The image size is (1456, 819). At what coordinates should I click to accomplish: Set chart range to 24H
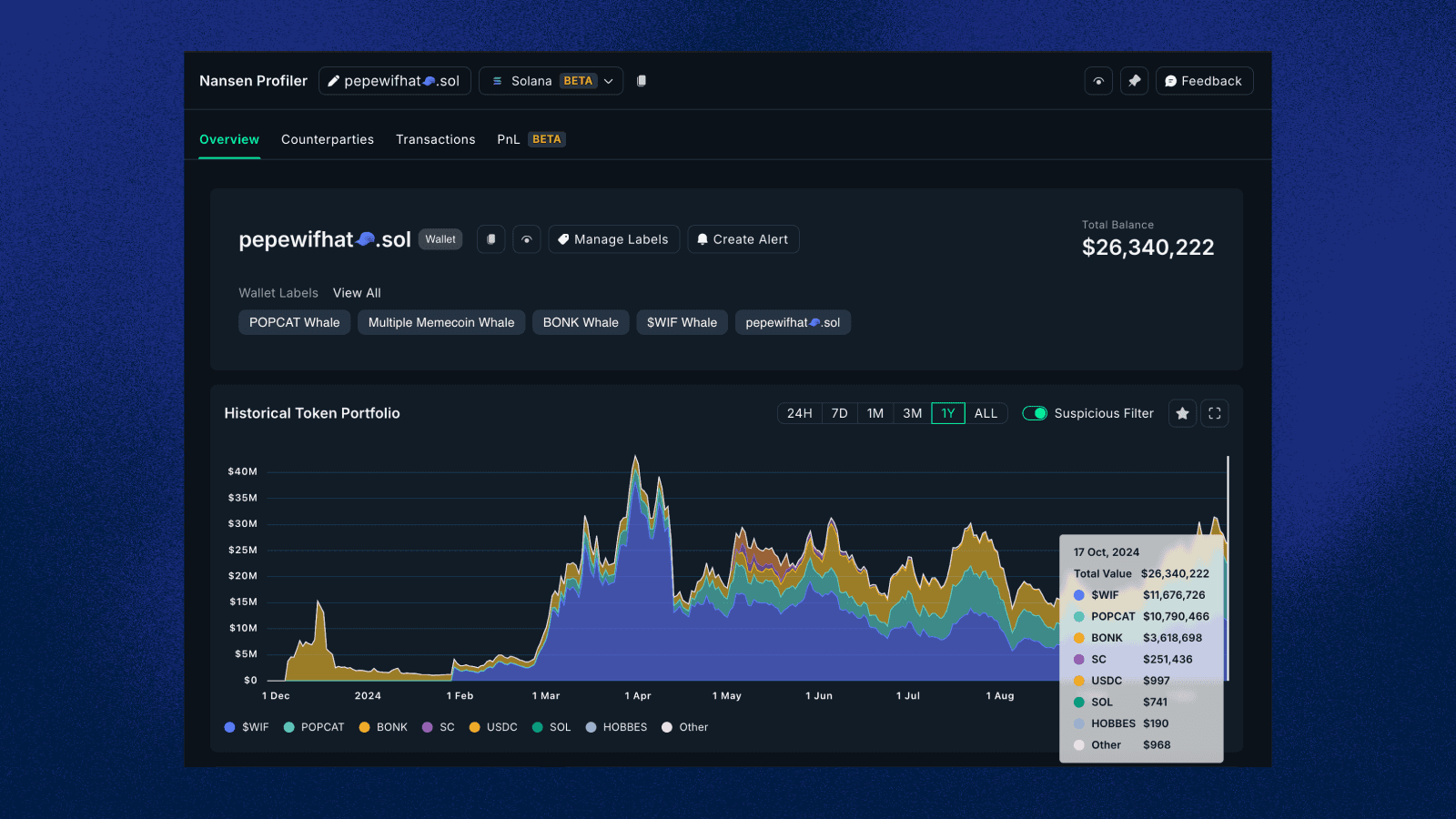click(800, 413)
